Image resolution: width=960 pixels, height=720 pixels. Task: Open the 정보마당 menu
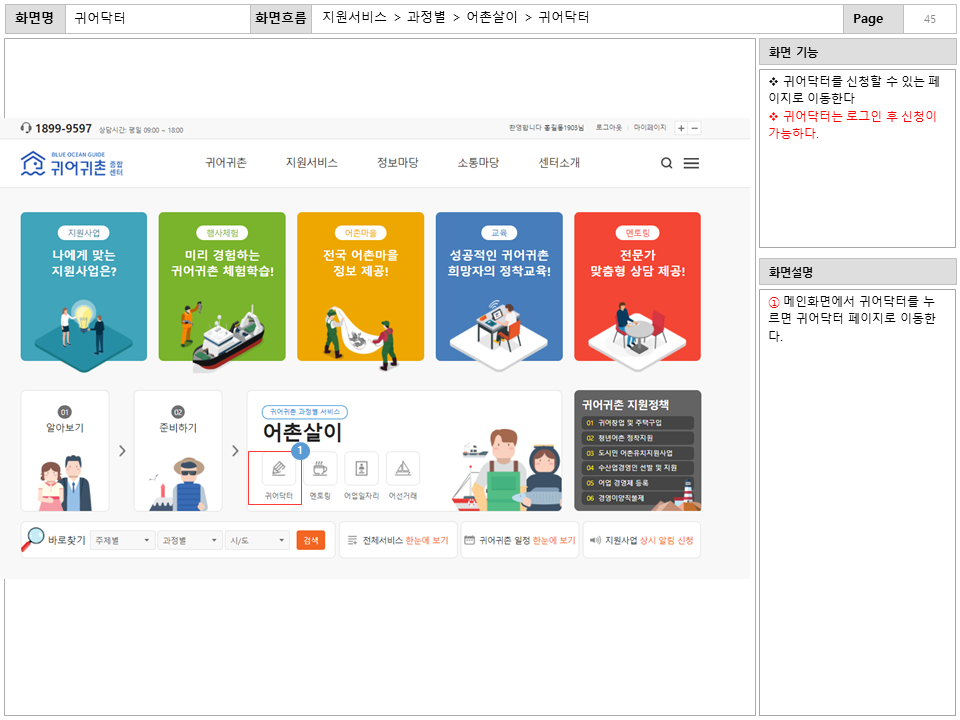[x=397, y=163]
